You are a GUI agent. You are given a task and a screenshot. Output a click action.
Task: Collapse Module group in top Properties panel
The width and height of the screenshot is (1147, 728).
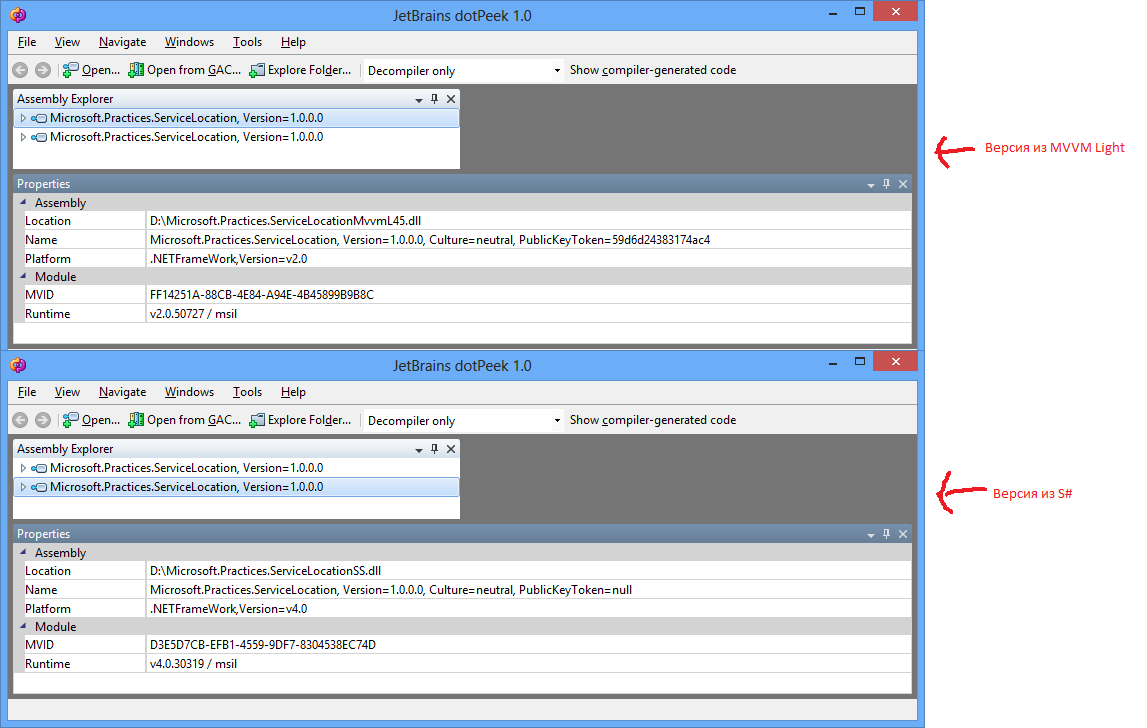coord(23,276)
